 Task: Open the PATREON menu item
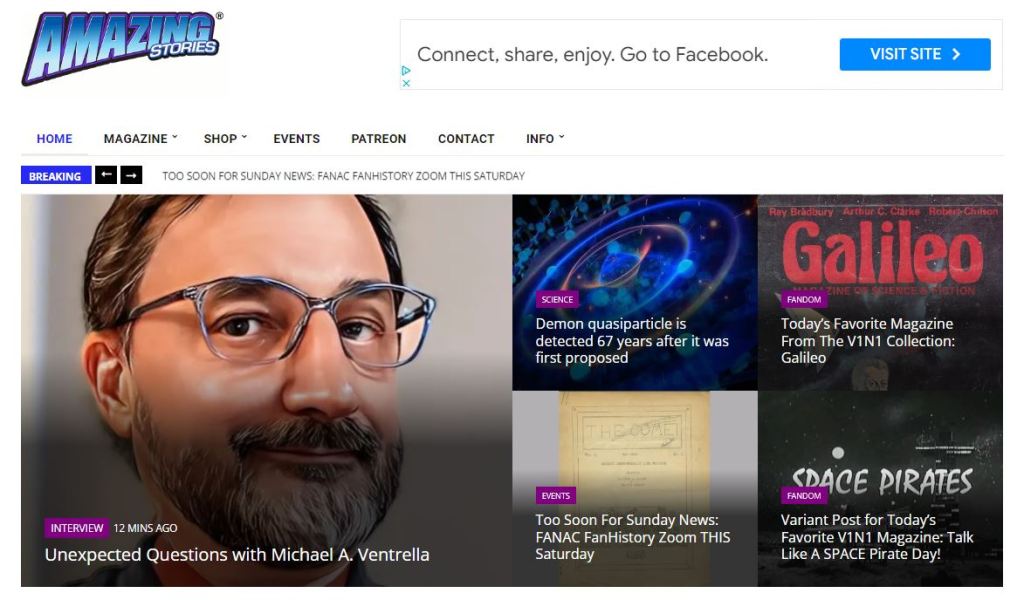379,138
